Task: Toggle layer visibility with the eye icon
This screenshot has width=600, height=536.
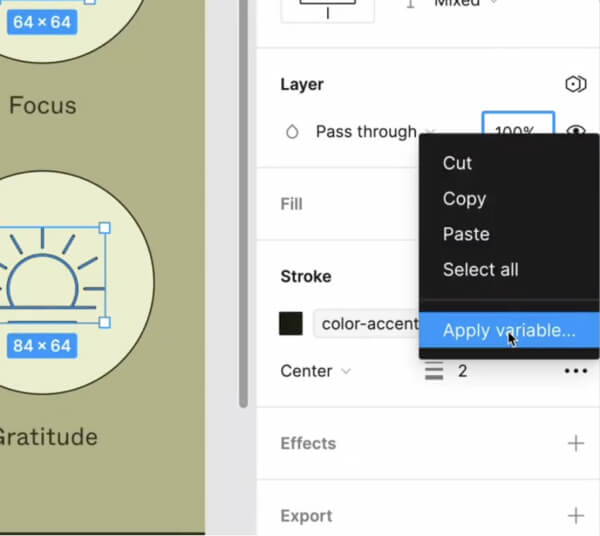Action: coord(576,131)
